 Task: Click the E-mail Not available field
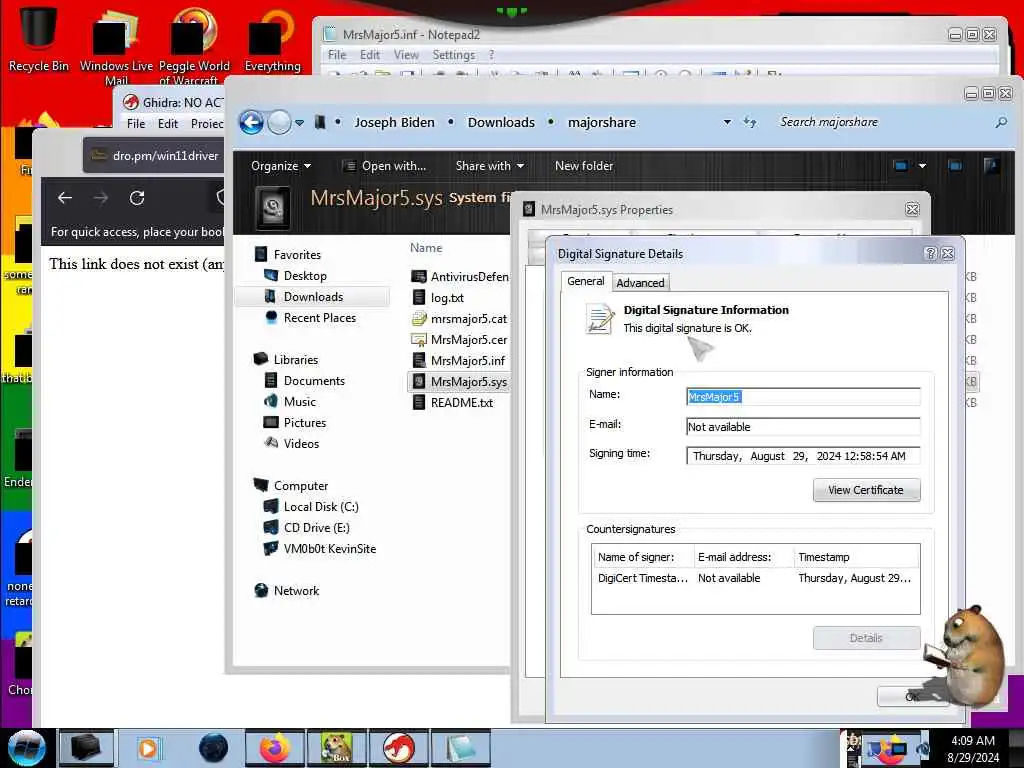803,426
